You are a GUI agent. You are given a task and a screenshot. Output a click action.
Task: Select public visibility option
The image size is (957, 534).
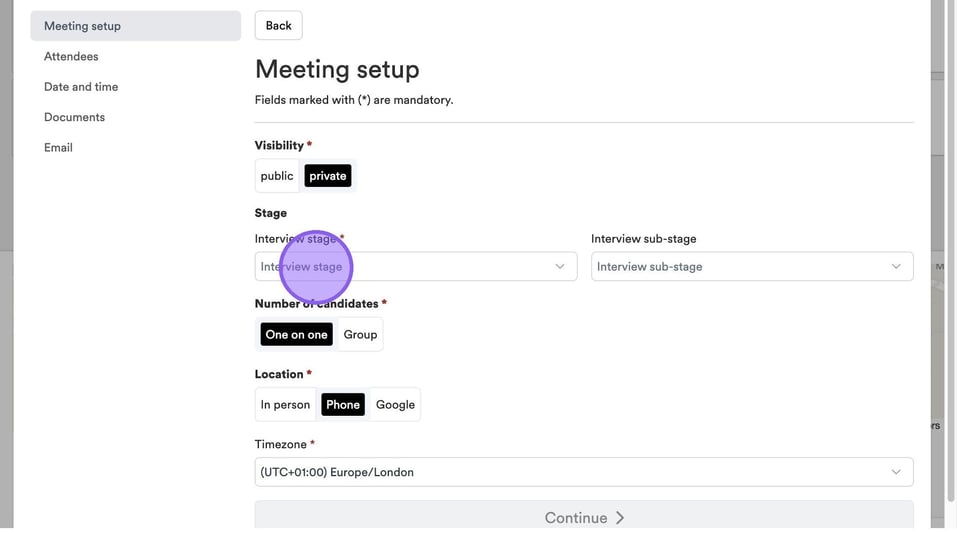[x=277, y=176]
